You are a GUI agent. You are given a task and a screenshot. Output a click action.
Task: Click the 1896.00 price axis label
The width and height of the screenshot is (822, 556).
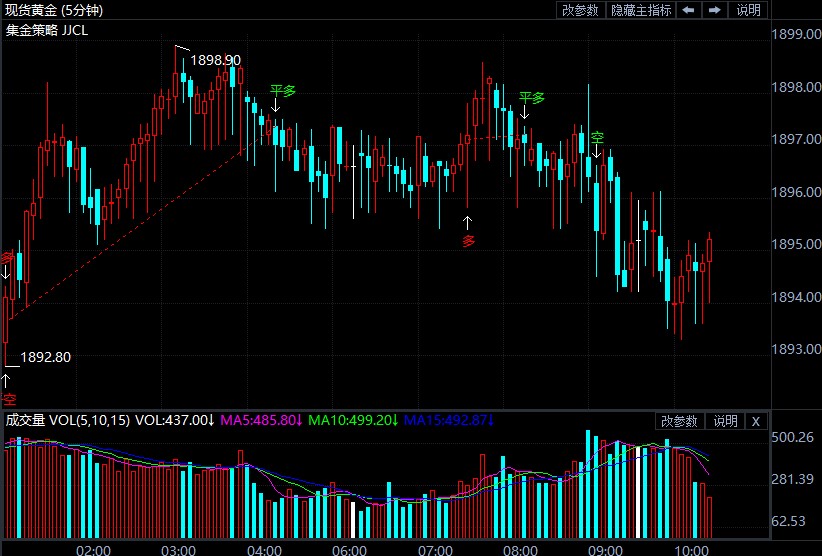pyautogui.click(x=796, y=192)
